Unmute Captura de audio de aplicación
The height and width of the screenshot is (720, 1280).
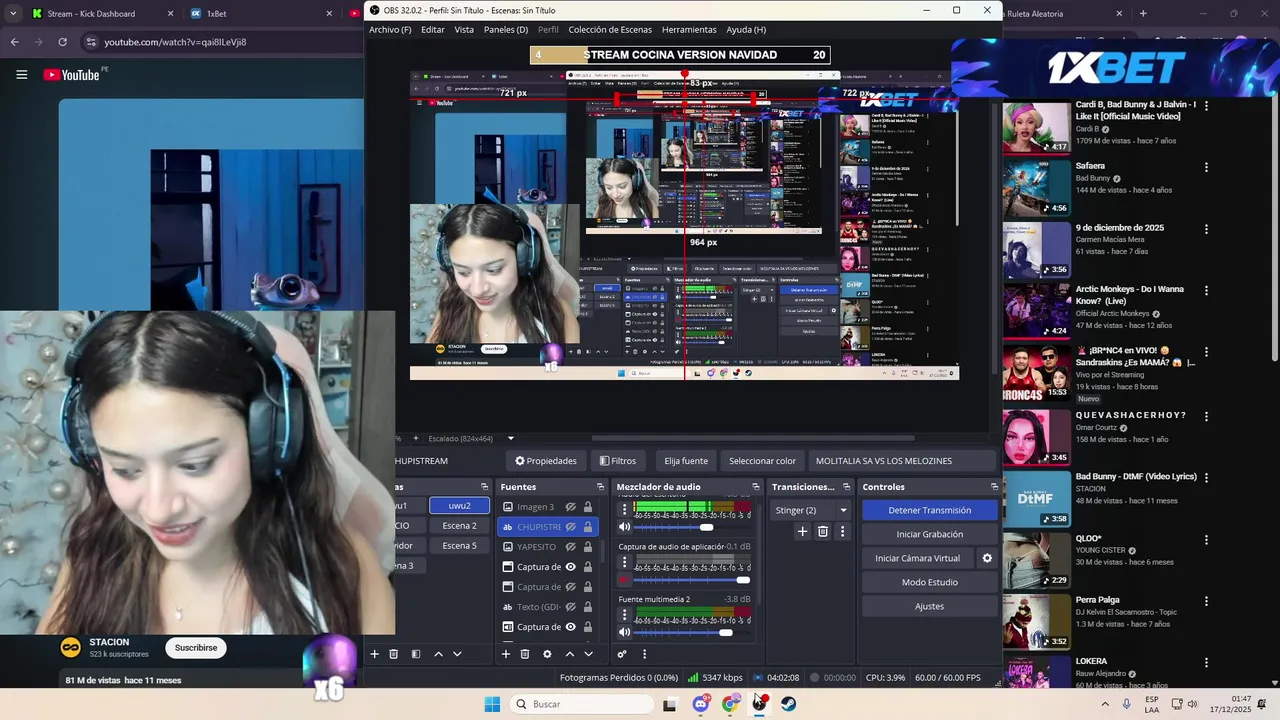(625, 580)
